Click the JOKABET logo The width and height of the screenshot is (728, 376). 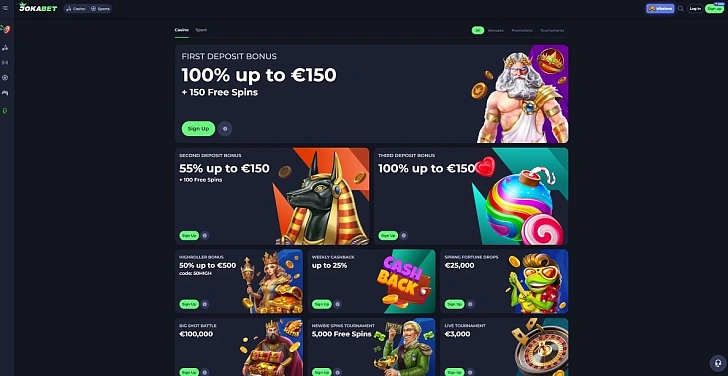(x=38, y=7)
